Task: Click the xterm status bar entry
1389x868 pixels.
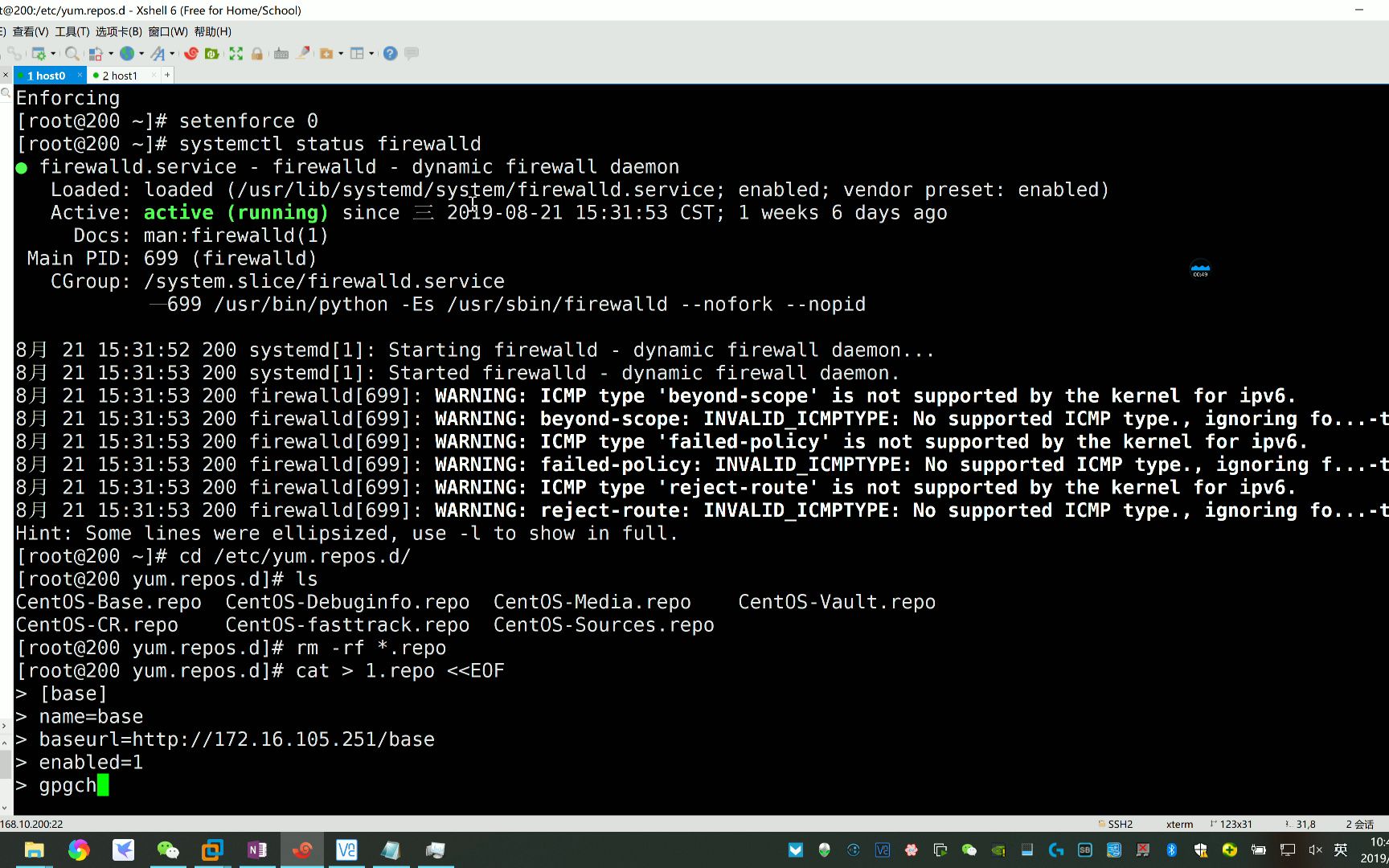Action: point(1180,825)
